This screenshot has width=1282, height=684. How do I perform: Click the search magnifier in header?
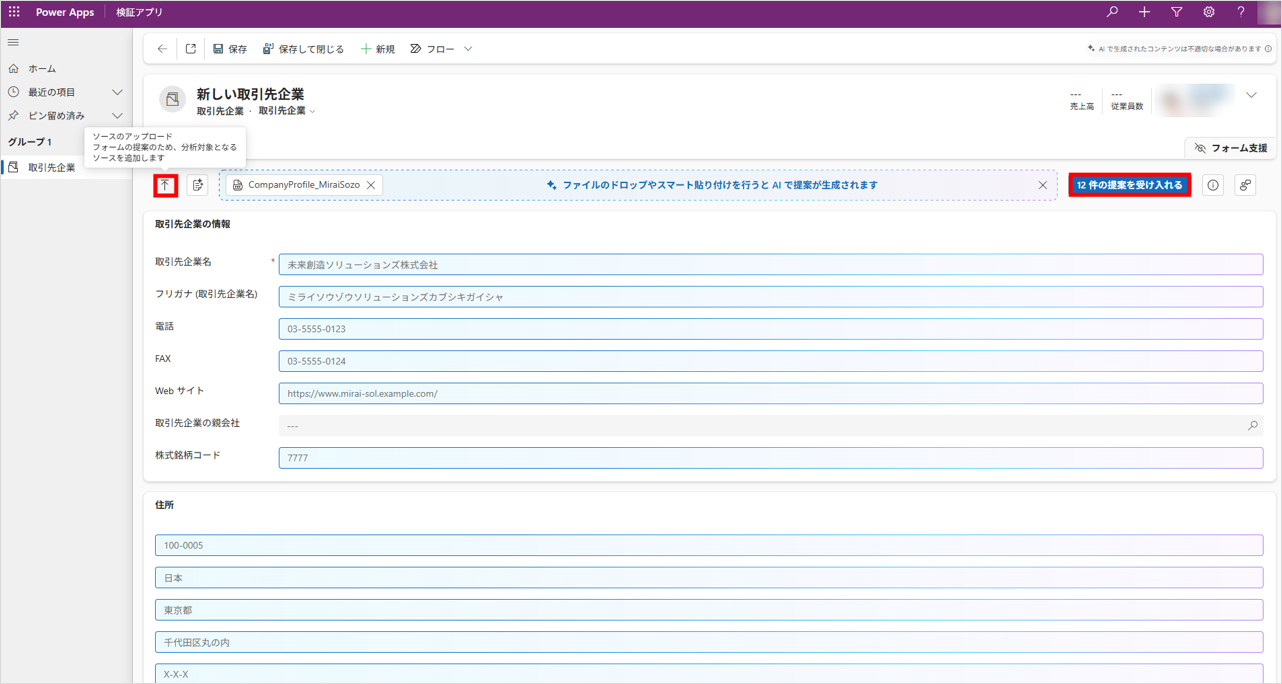tap(1112, 12)
